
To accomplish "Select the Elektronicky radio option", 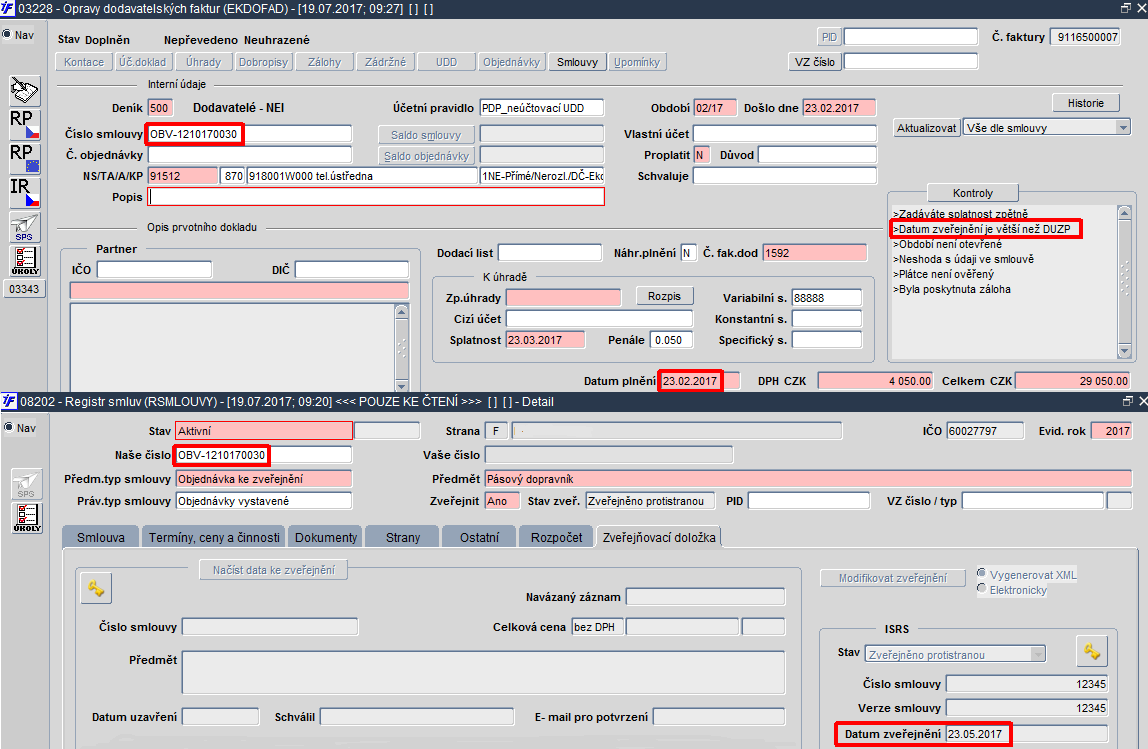I will pos(982,589).
